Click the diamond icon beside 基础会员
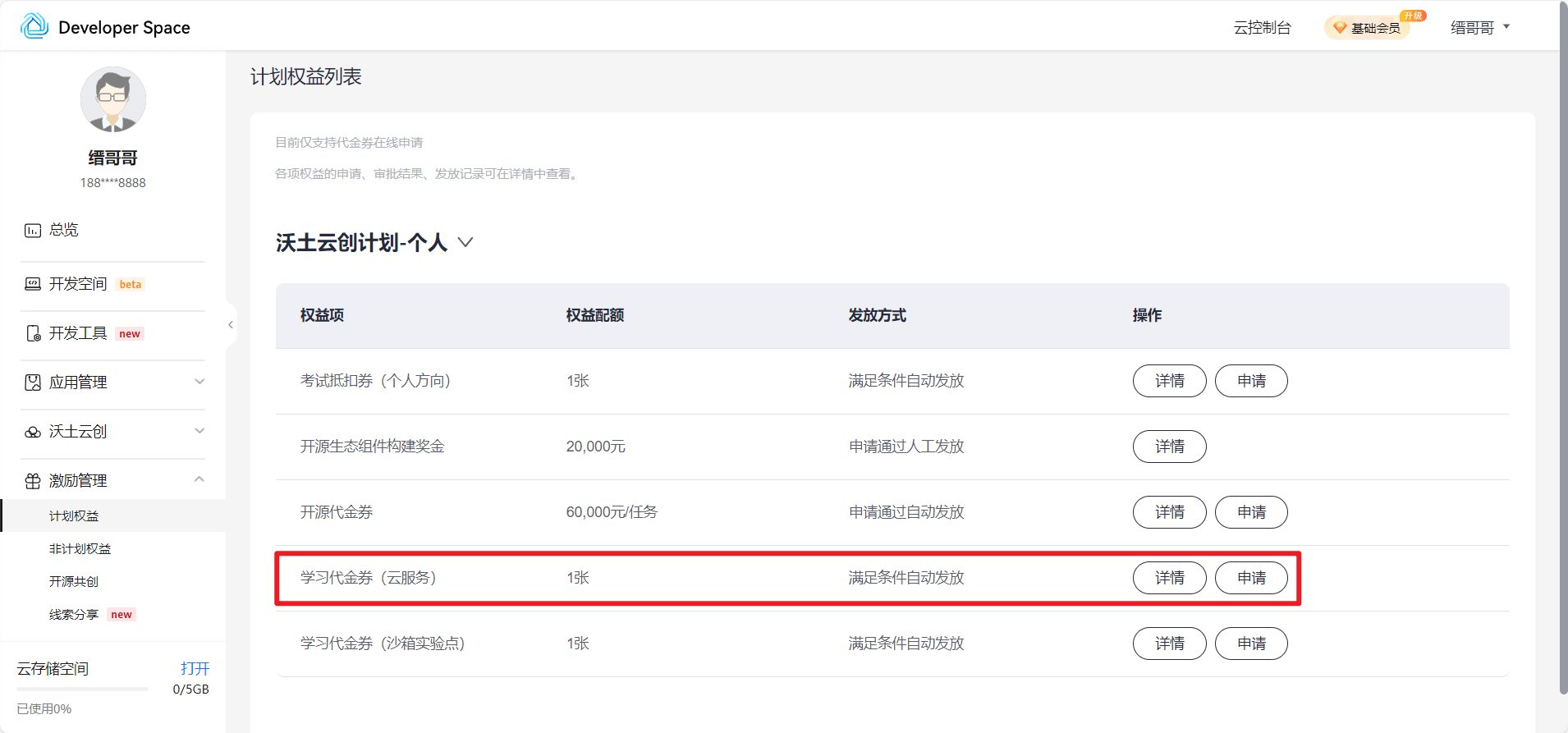Image resolution: width=1568 pixels, height=733 pixels. (1340, 28)
